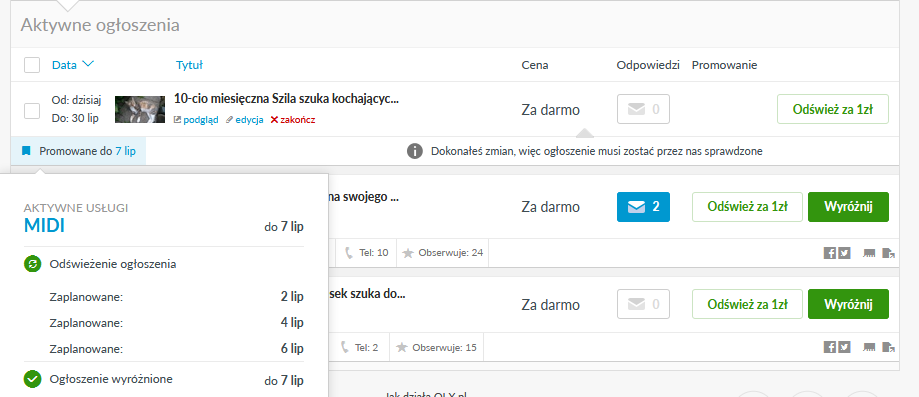The width and height of the screenshot is (919, 397).
Task: Click 'Odśwież za 1zł' for the Szila ad
Action: tap(833, 109)
